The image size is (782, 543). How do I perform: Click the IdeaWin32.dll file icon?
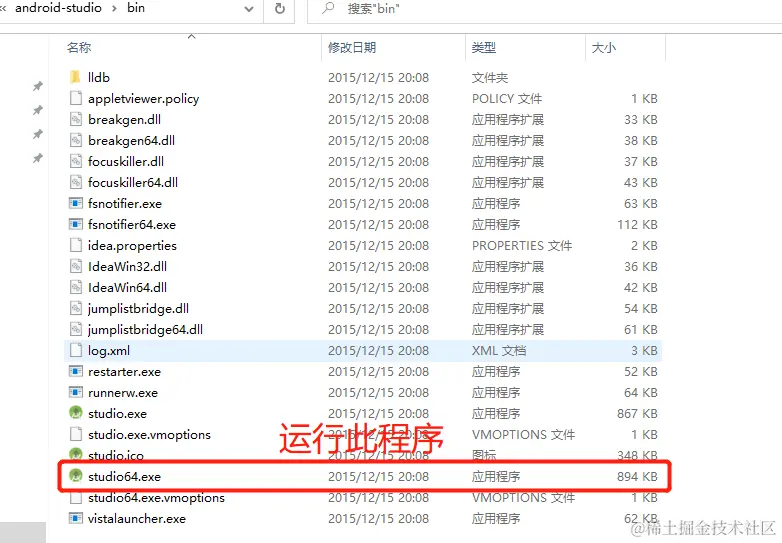coord(75,266)
